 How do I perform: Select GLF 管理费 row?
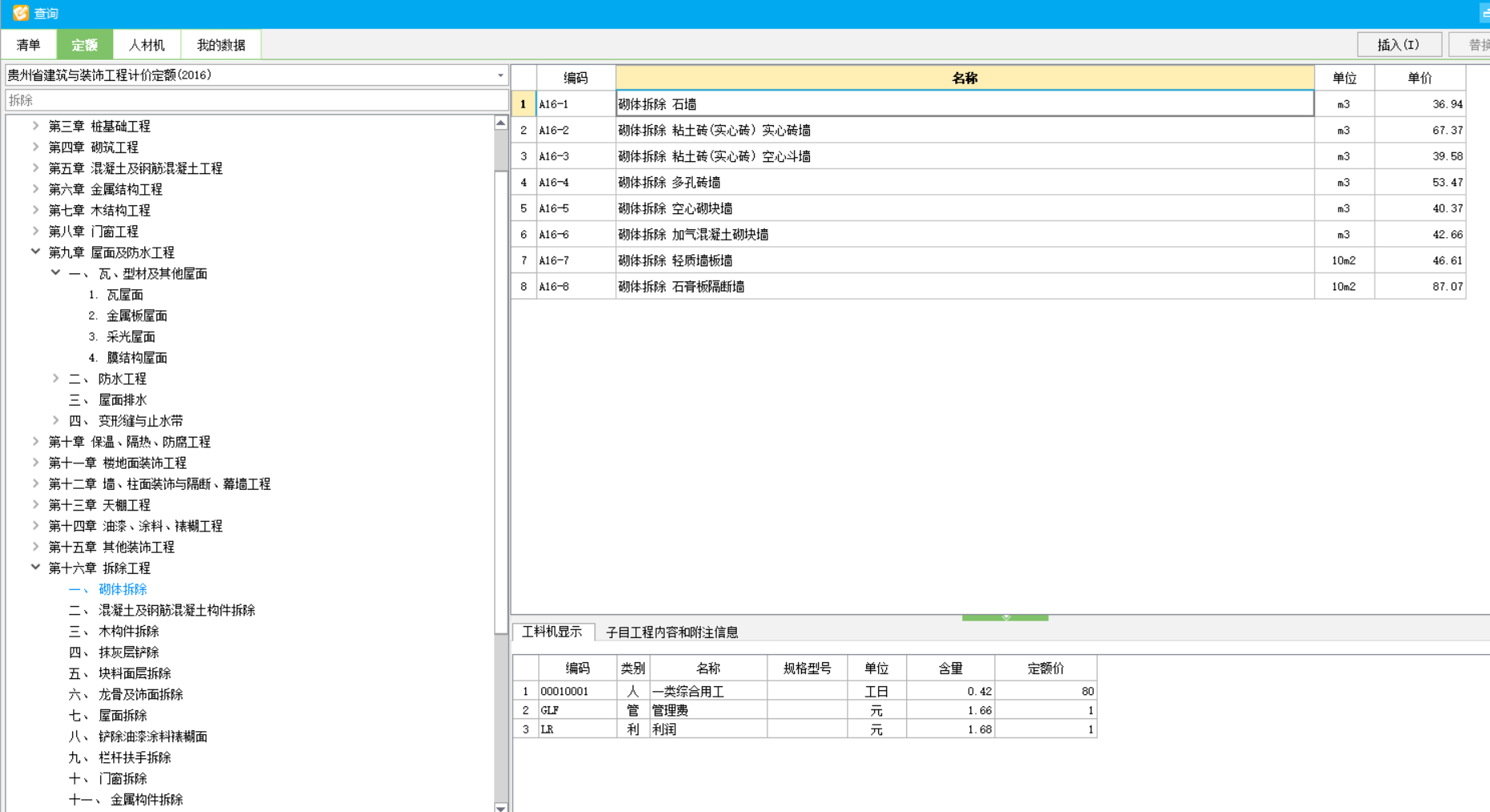[x=804, y=710]
